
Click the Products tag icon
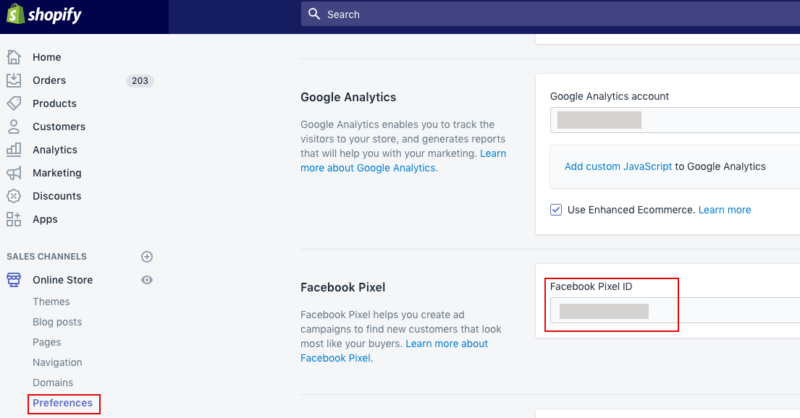pos(14,103)
